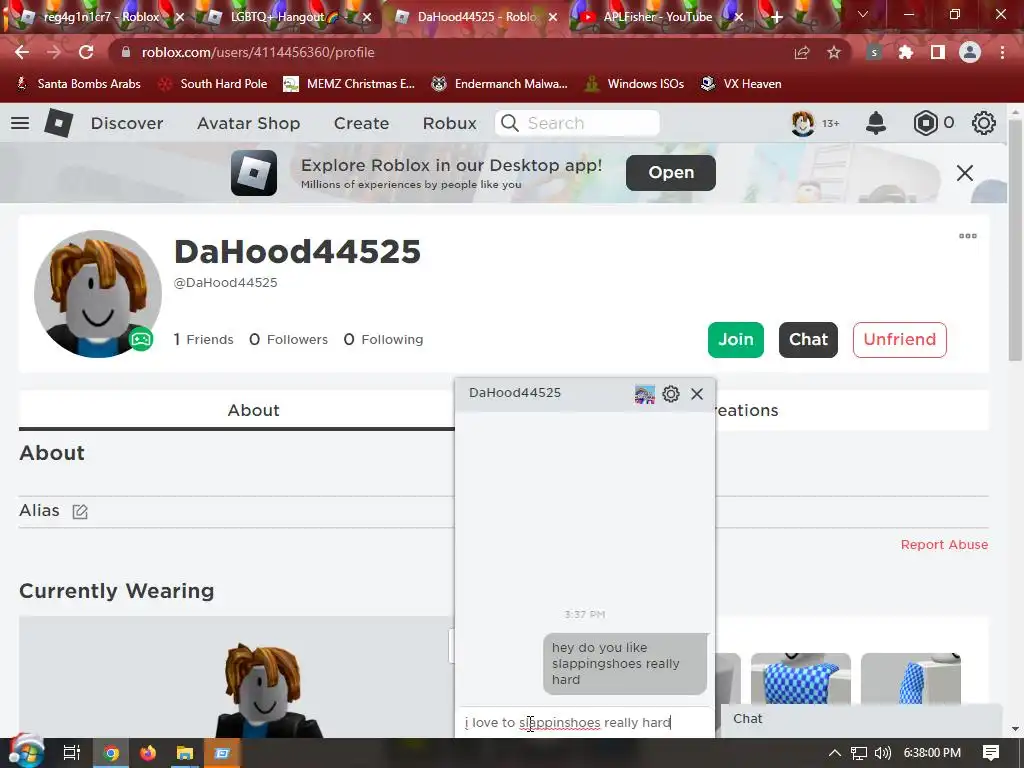Screen dimensions: 1024x768
Task: Click the Roblox logo home icon
Action: click(x=58, y=123)
